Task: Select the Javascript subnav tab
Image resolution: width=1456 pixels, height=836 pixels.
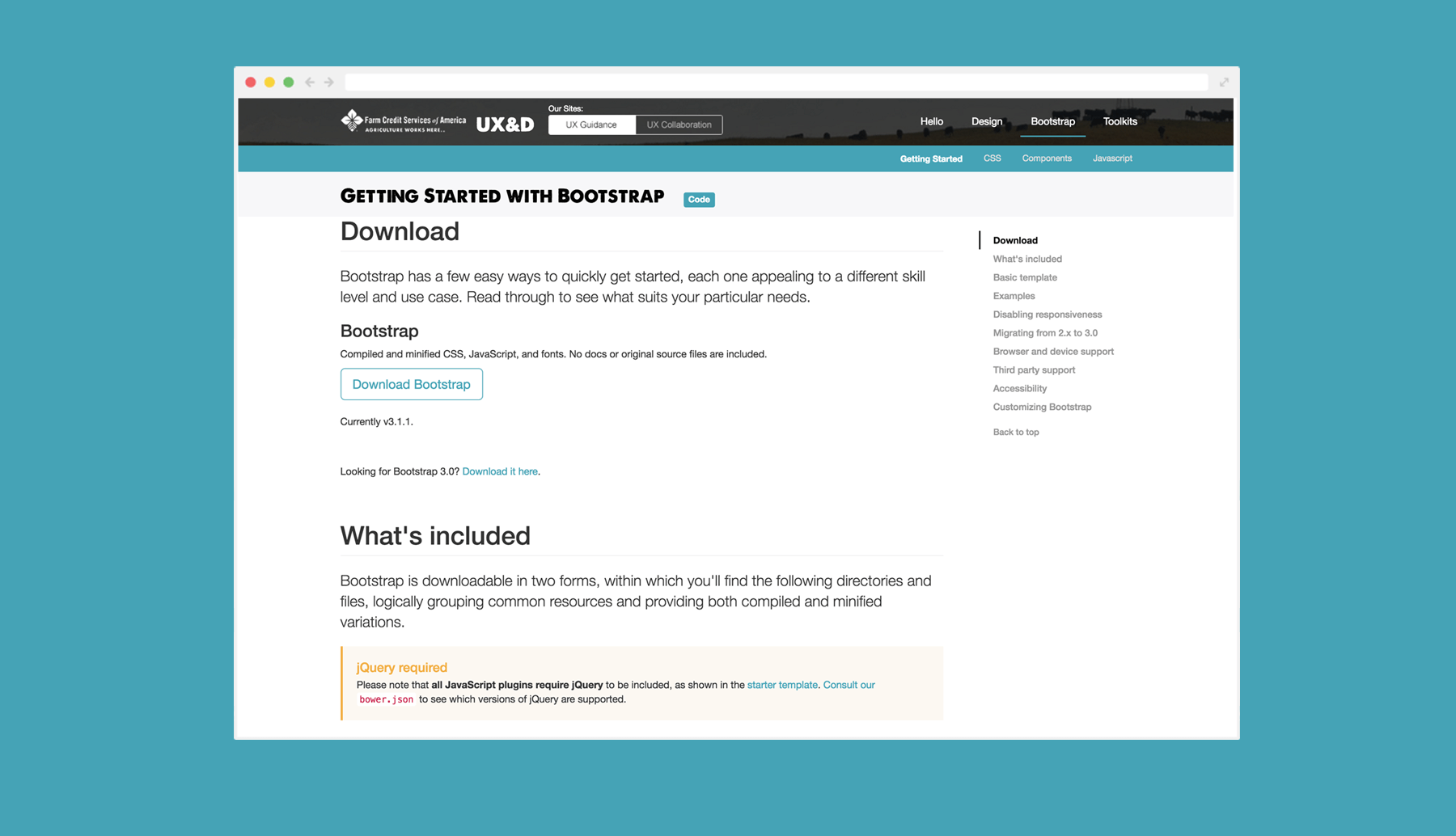Action: pos(1112,158)
